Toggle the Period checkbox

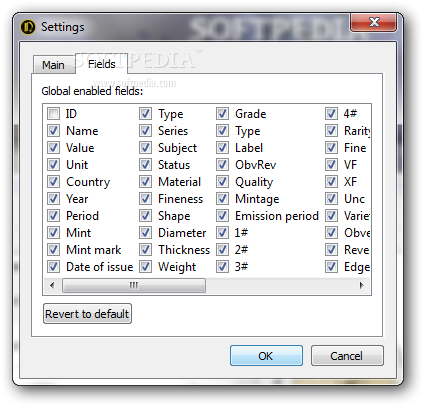pos(53,216)
